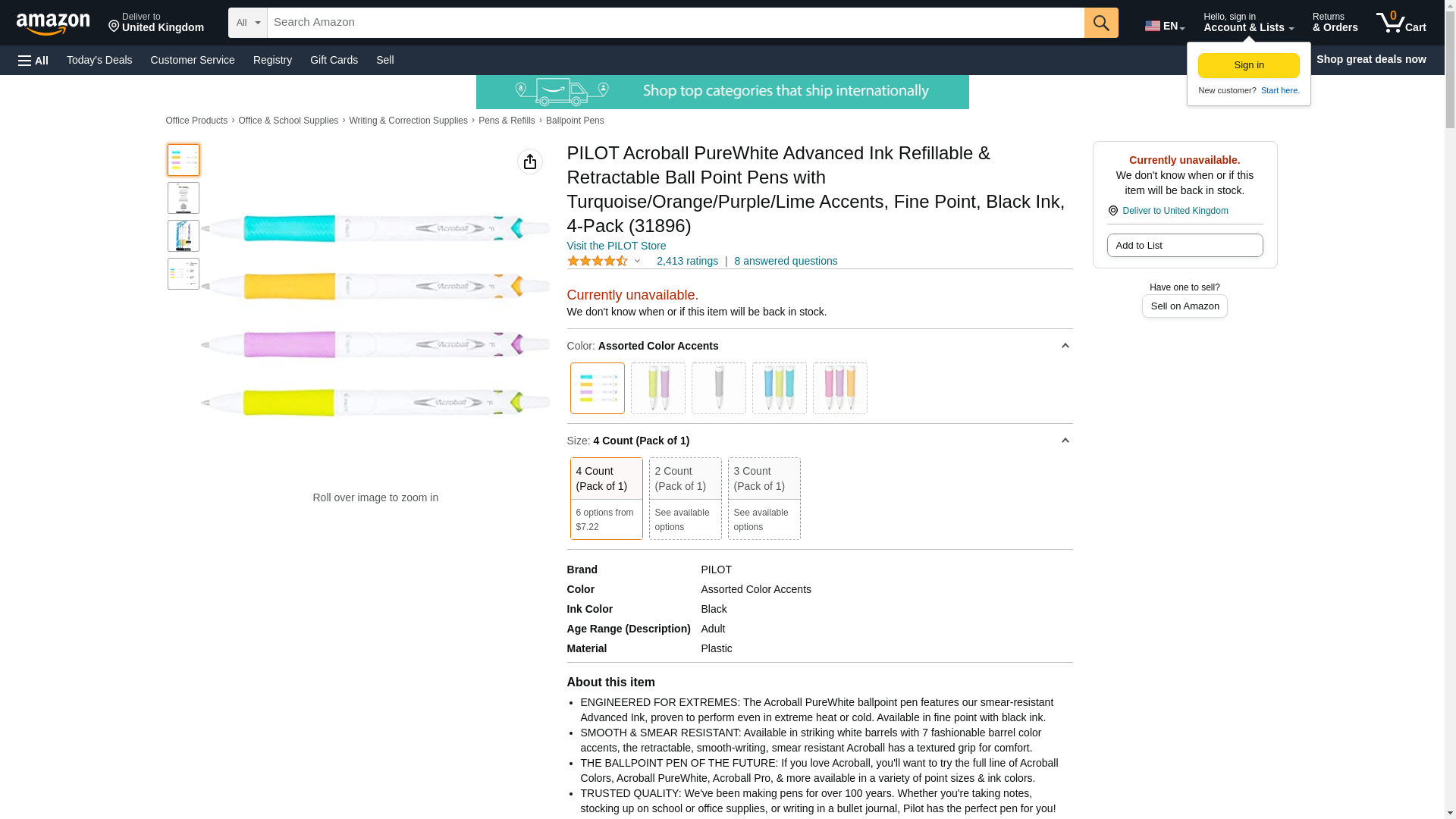1456x819 pixels.
Task: Open the All hamburger menu
Action: (x=33, y=60)
